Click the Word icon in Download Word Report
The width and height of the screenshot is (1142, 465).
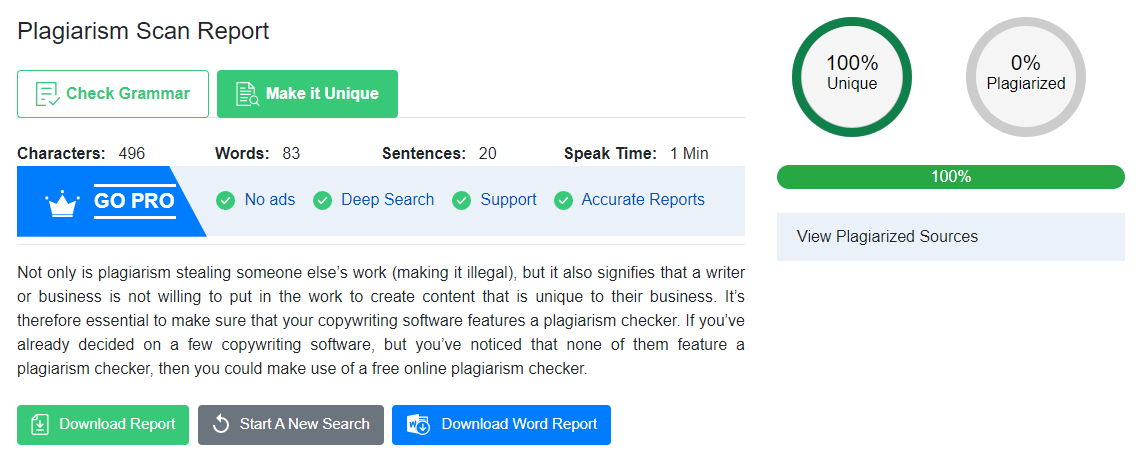[418, 424]
